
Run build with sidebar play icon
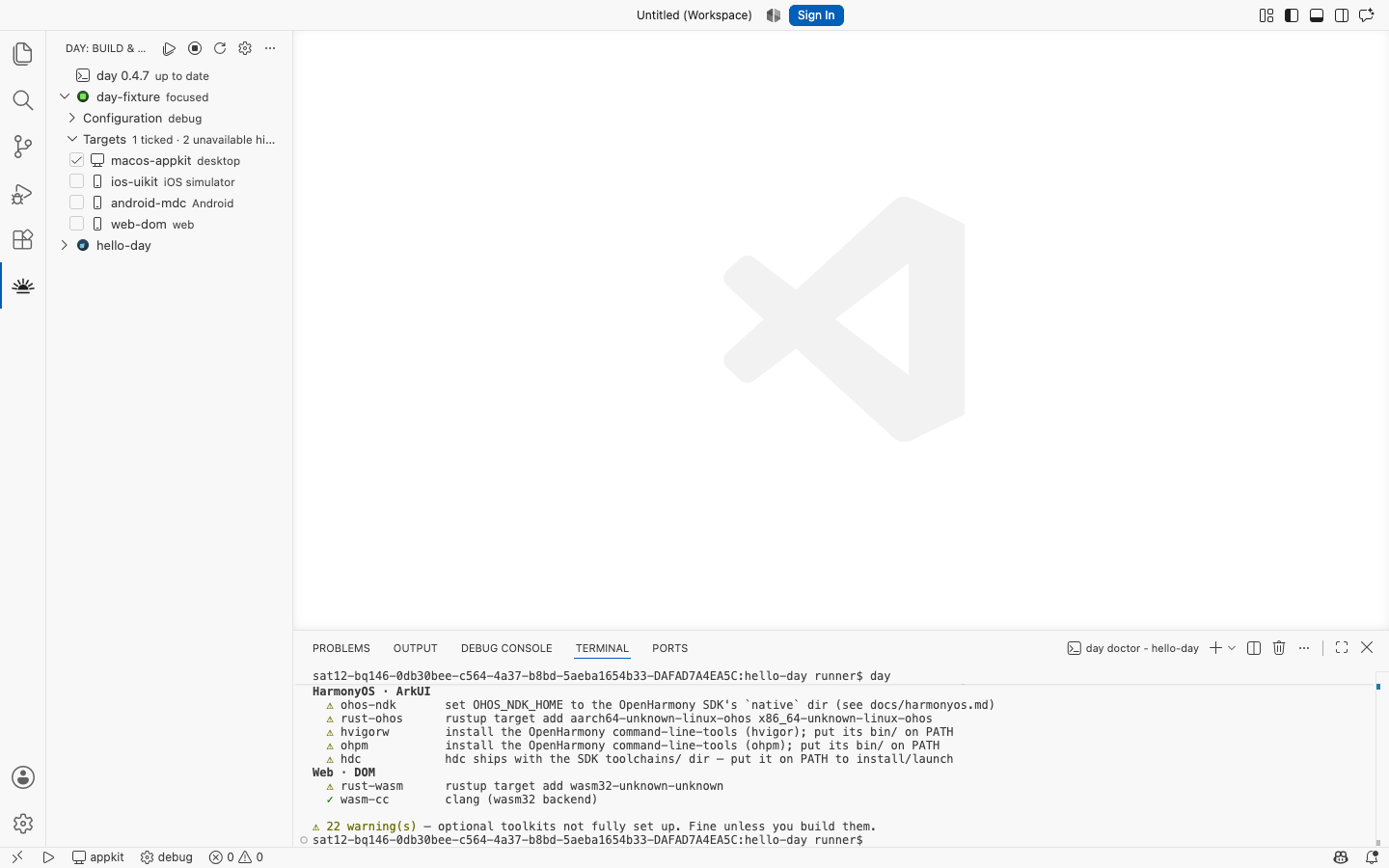click(170, 48)
